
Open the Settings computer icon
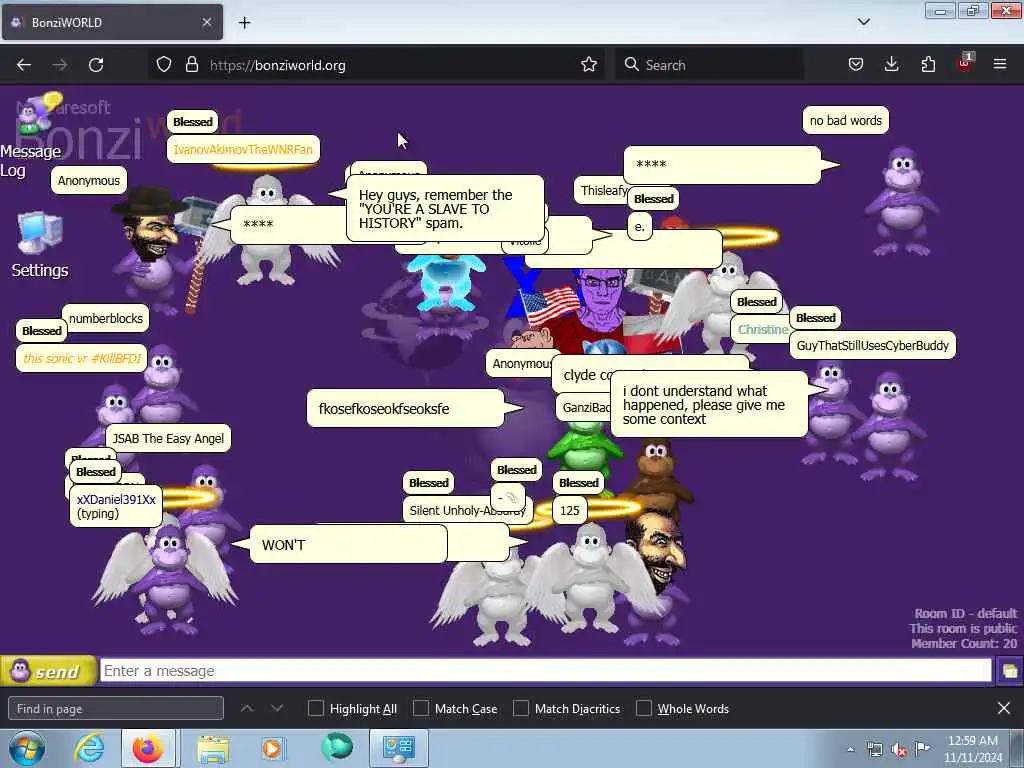point(40,245)
